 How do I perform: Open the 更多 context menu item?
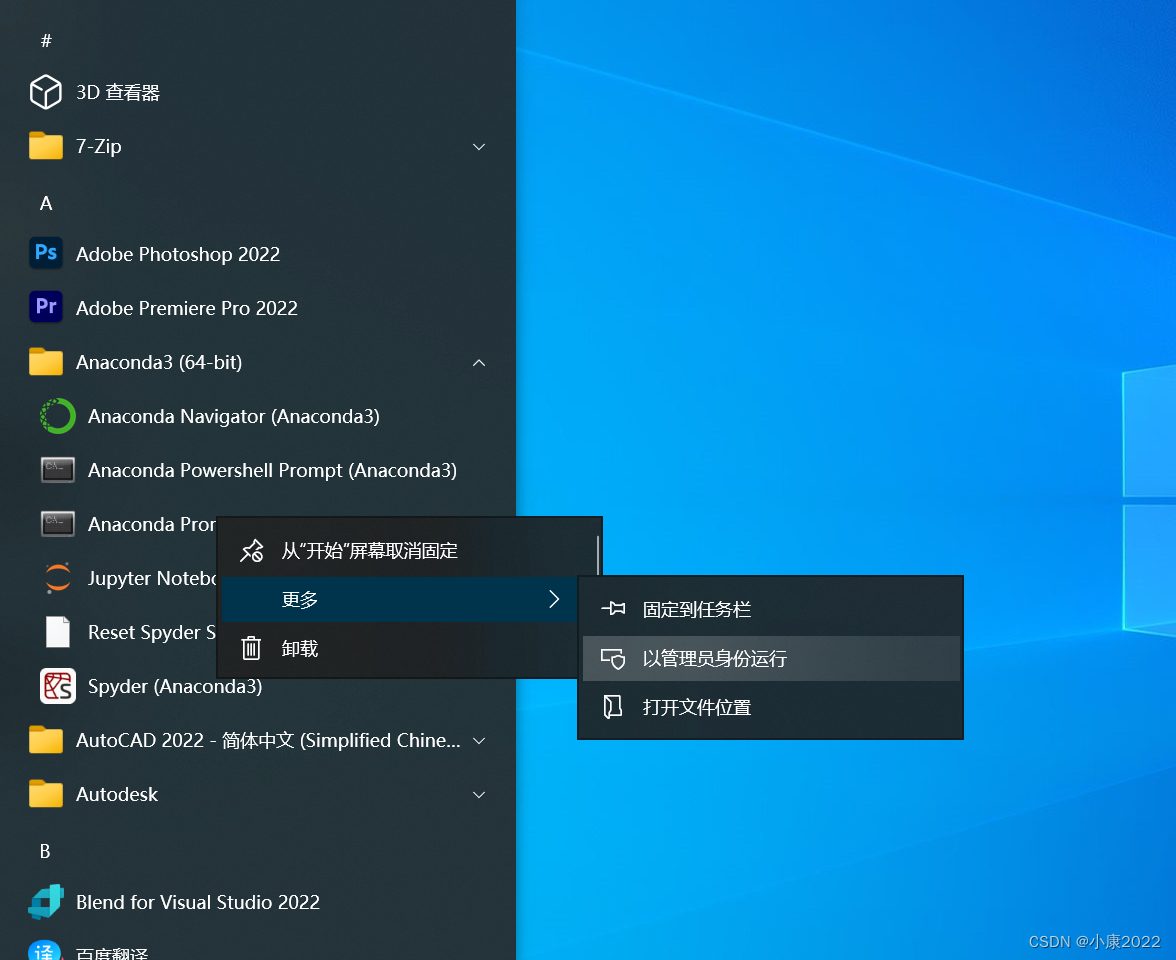pyautogui.click(x=399, y=599)
